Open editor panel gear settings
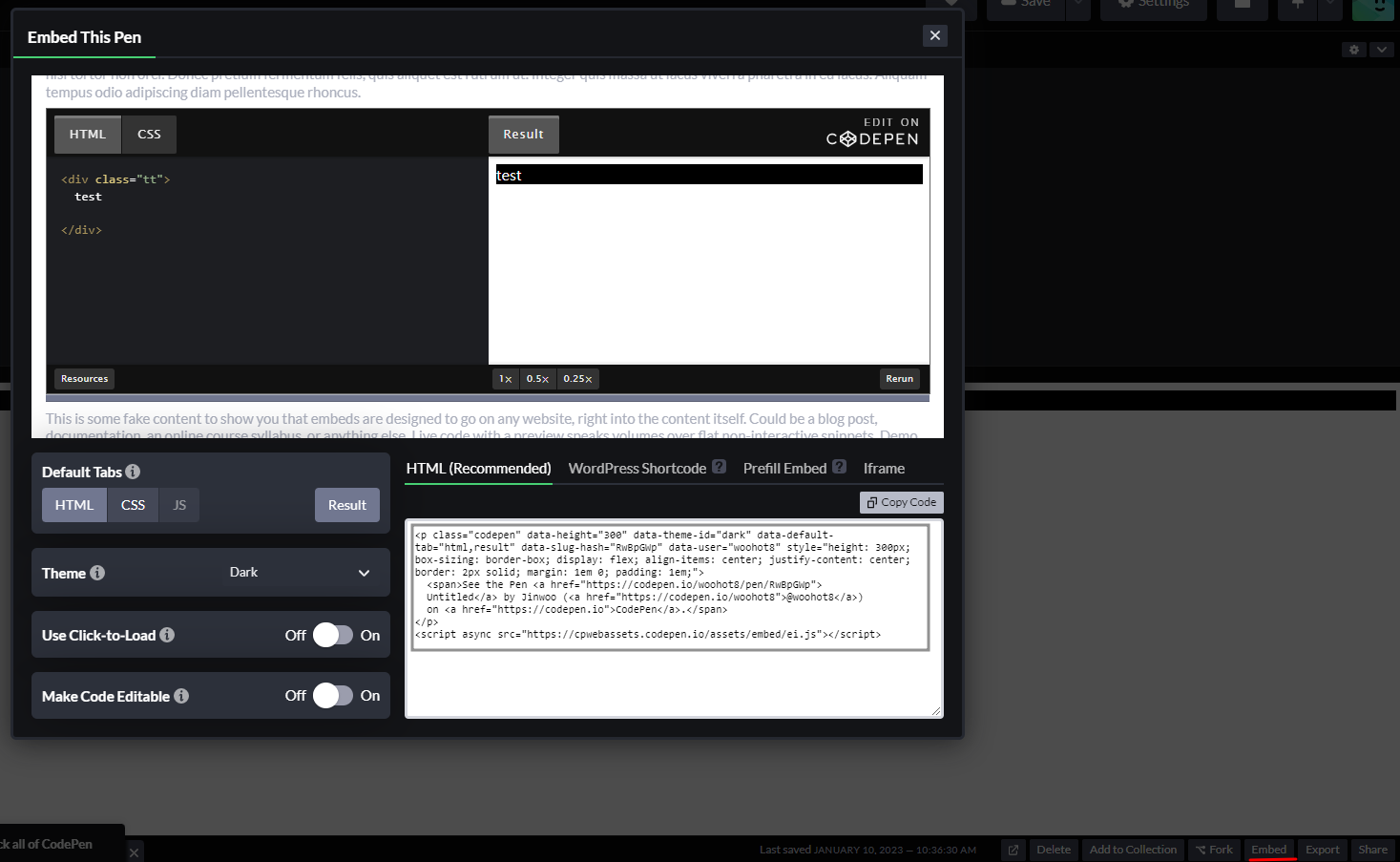This screenshot has height=862, width=1400. pos(1354,50)
